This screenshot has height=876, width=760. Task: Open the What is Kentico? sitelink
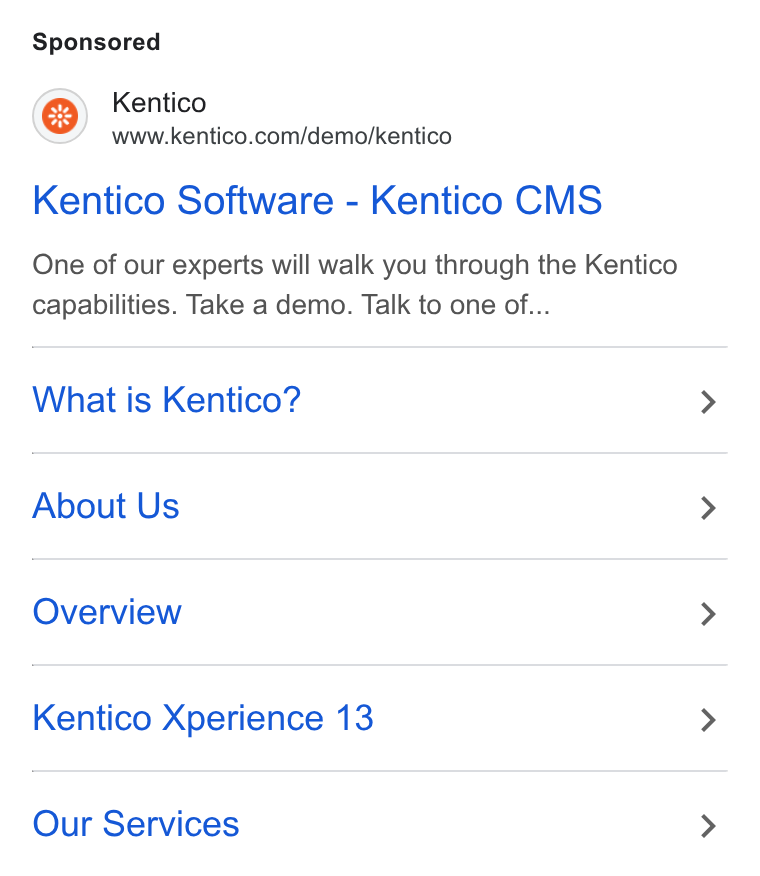[167, 400]
